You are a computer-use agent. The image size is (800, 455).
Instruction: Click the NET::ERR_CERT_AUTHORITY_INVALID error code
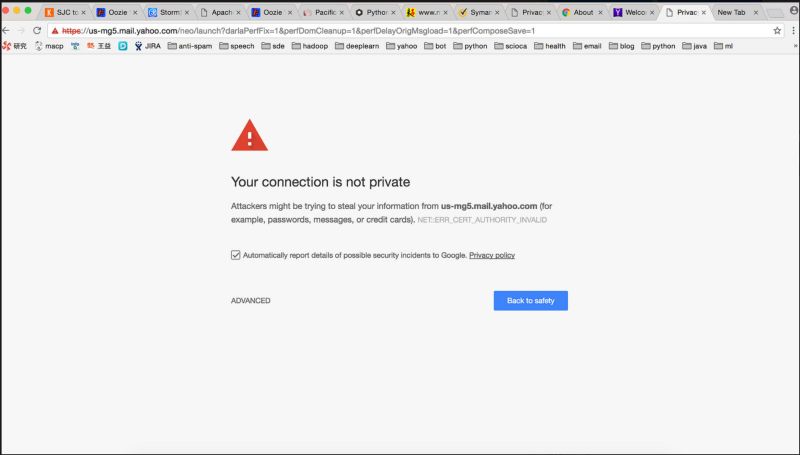point(482,220)
